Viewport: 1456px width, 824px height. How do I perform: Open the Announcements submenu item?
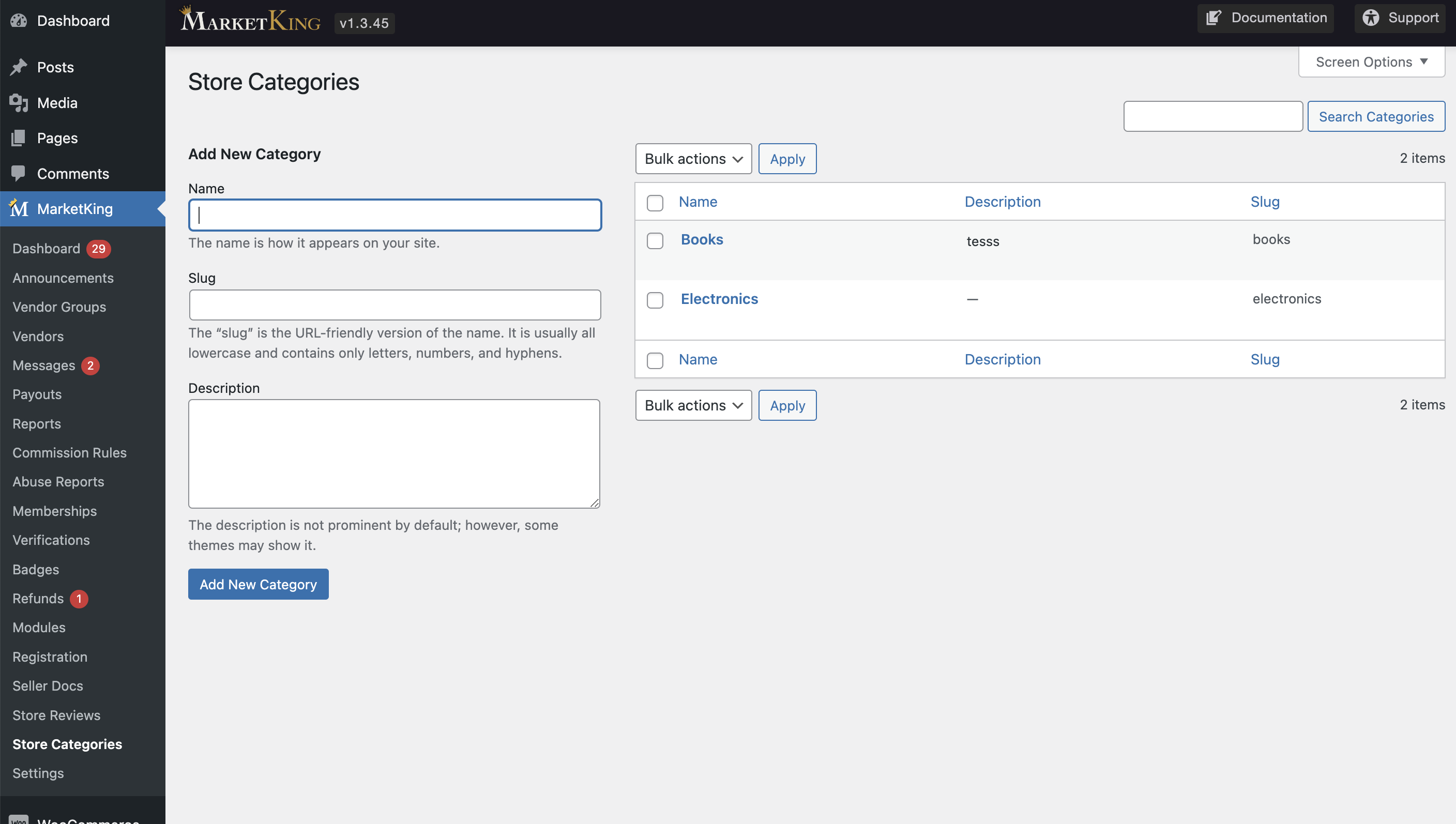(63, 278)
